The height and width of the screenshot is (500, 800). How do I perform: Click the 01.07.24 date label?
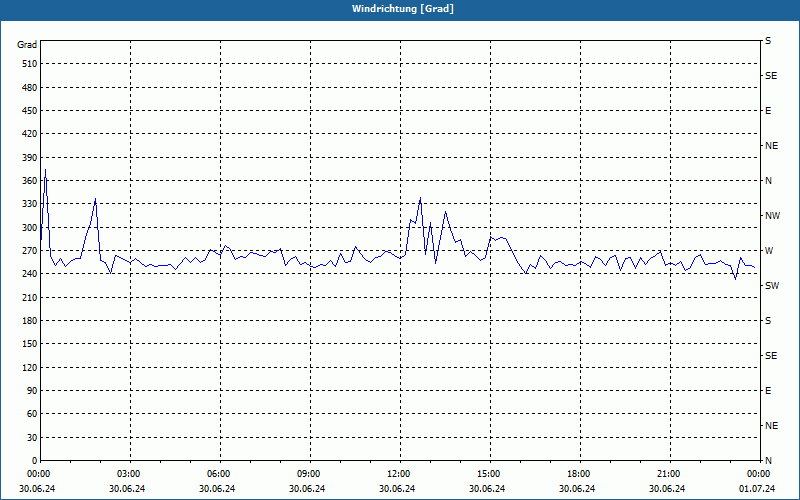(757, 489)
